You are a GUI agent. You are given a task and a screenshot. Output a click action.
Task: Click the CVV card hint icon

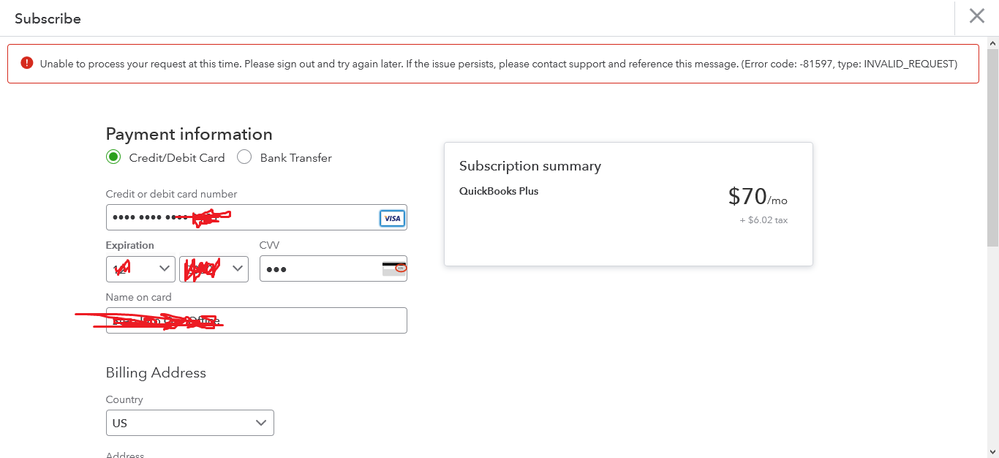point(394,268)
